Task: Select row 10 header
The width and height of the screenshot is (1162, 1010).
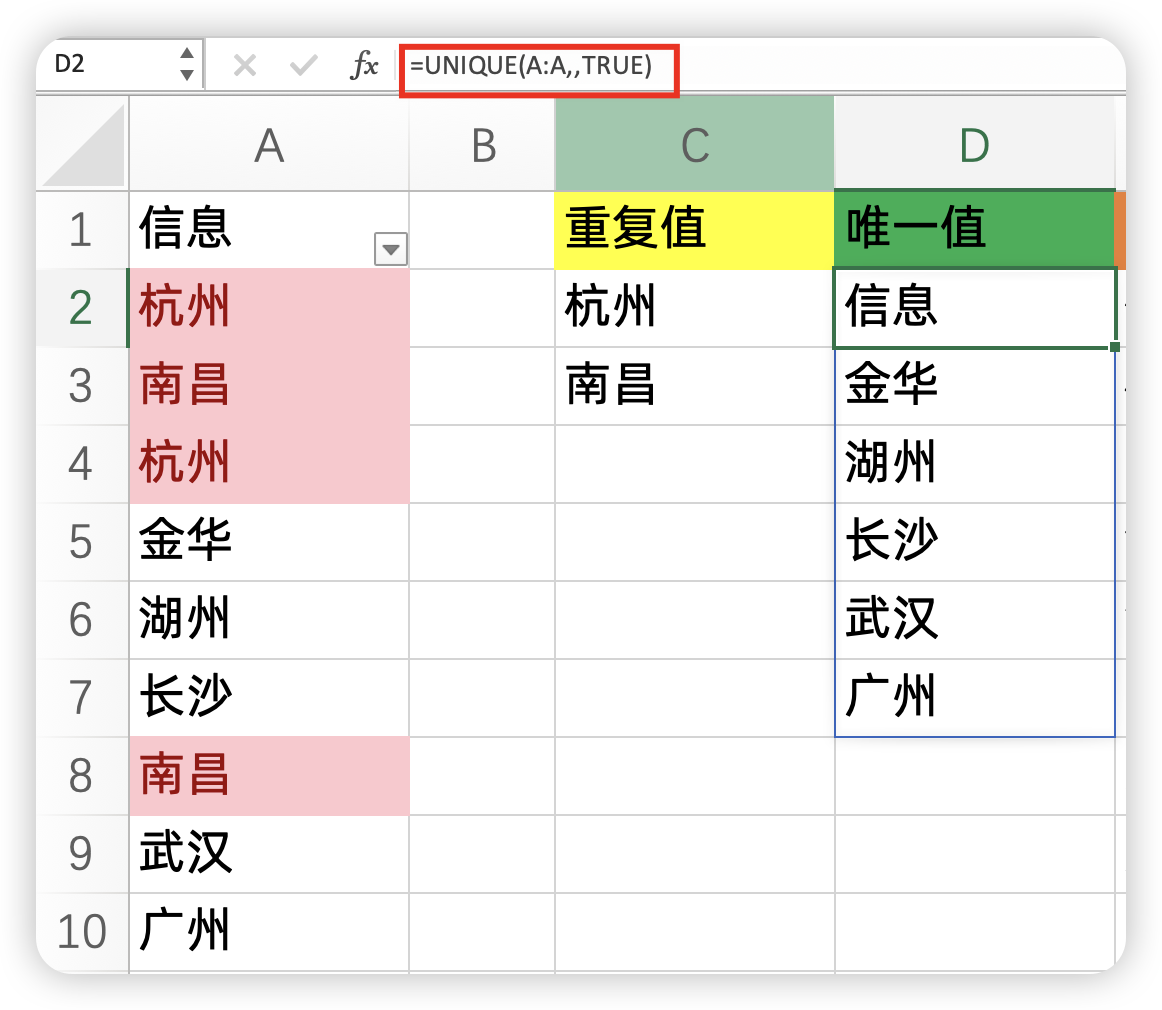Action: coord(82,931)
